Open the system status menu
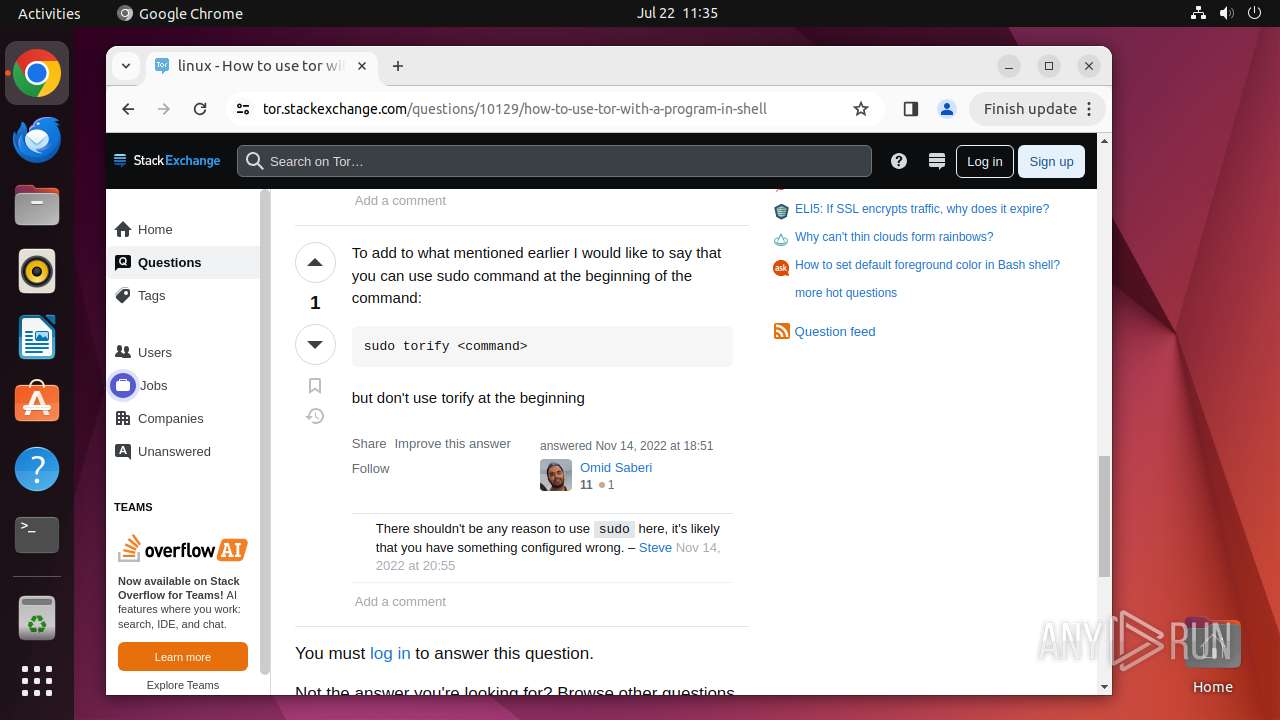The width and height of the screenshot is (1280, 720). tap(1226, 13)
